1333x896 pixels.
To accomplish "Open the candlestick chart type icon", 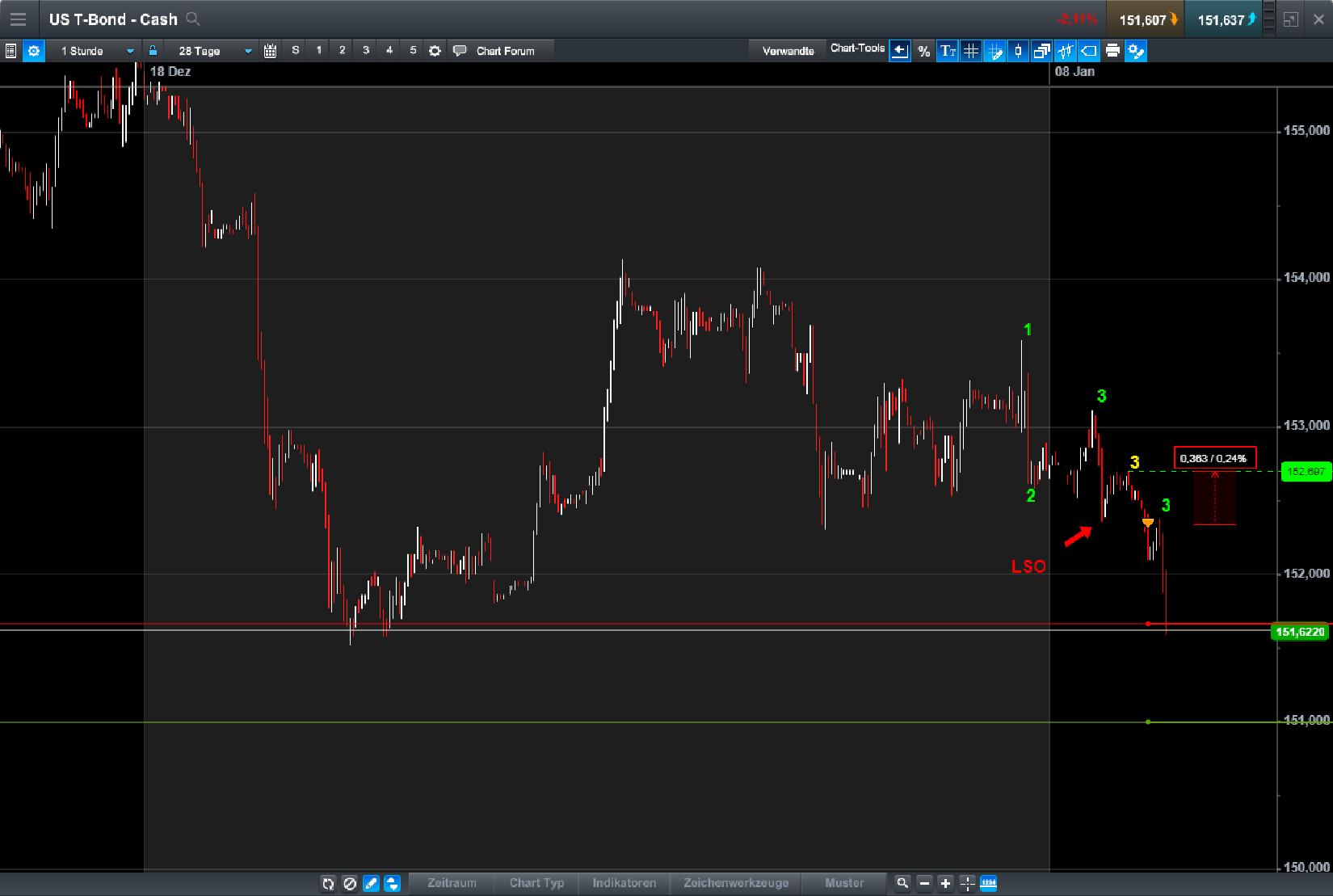I will [x=1018, y=51].
